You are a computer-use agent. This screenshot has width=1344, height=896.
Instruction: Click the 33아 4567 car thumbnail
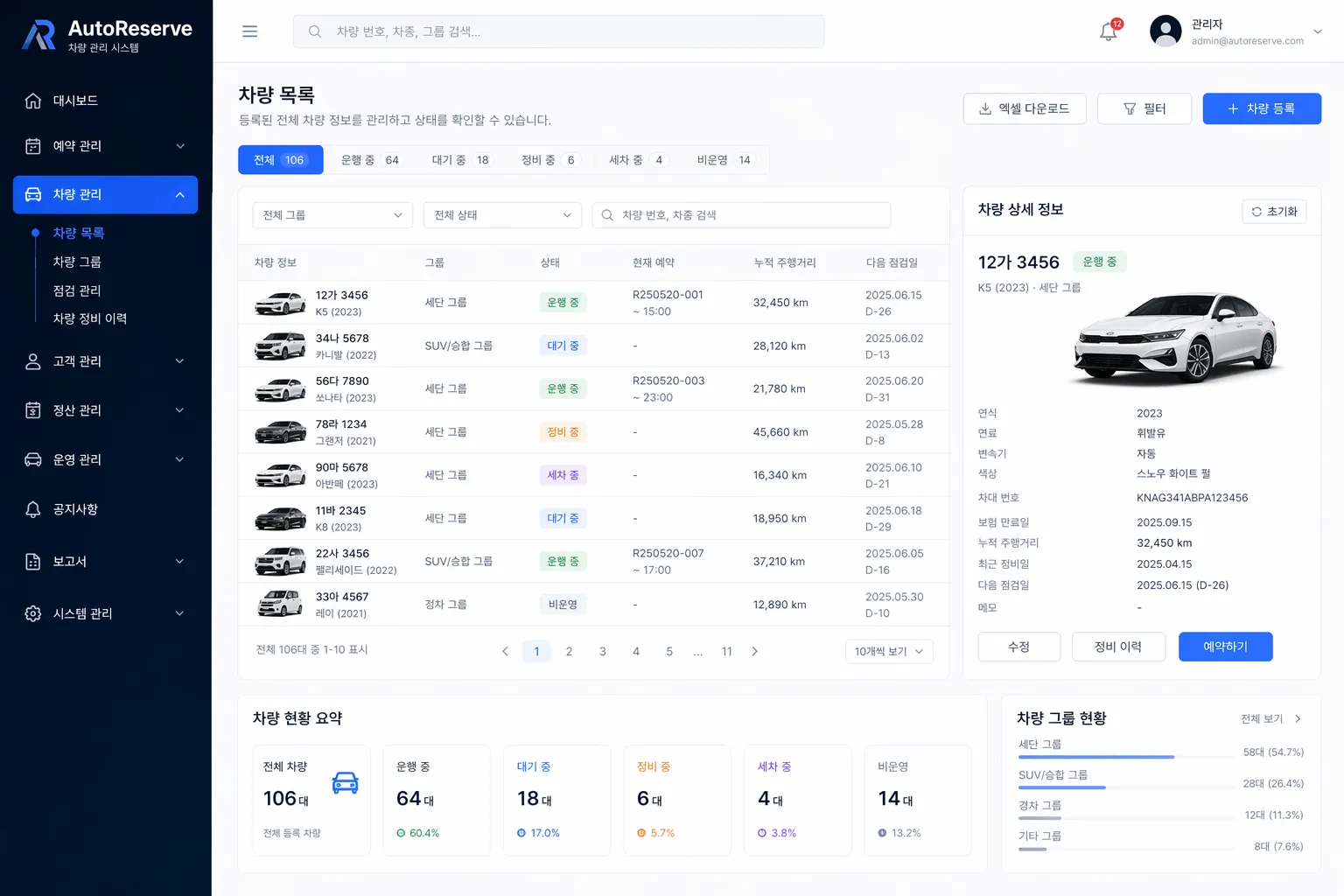click(x=280, y=605)
